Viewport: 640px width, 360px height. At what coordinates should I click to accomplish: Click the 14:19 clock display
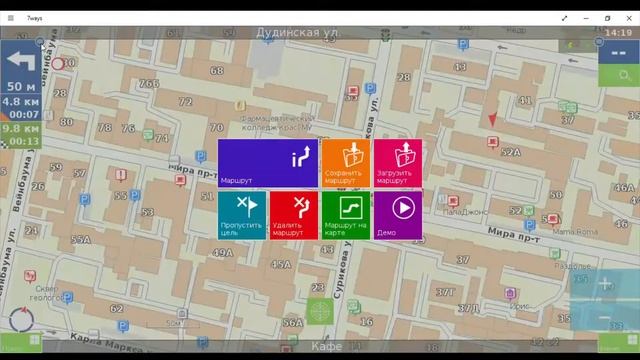[x=619, y=33]
